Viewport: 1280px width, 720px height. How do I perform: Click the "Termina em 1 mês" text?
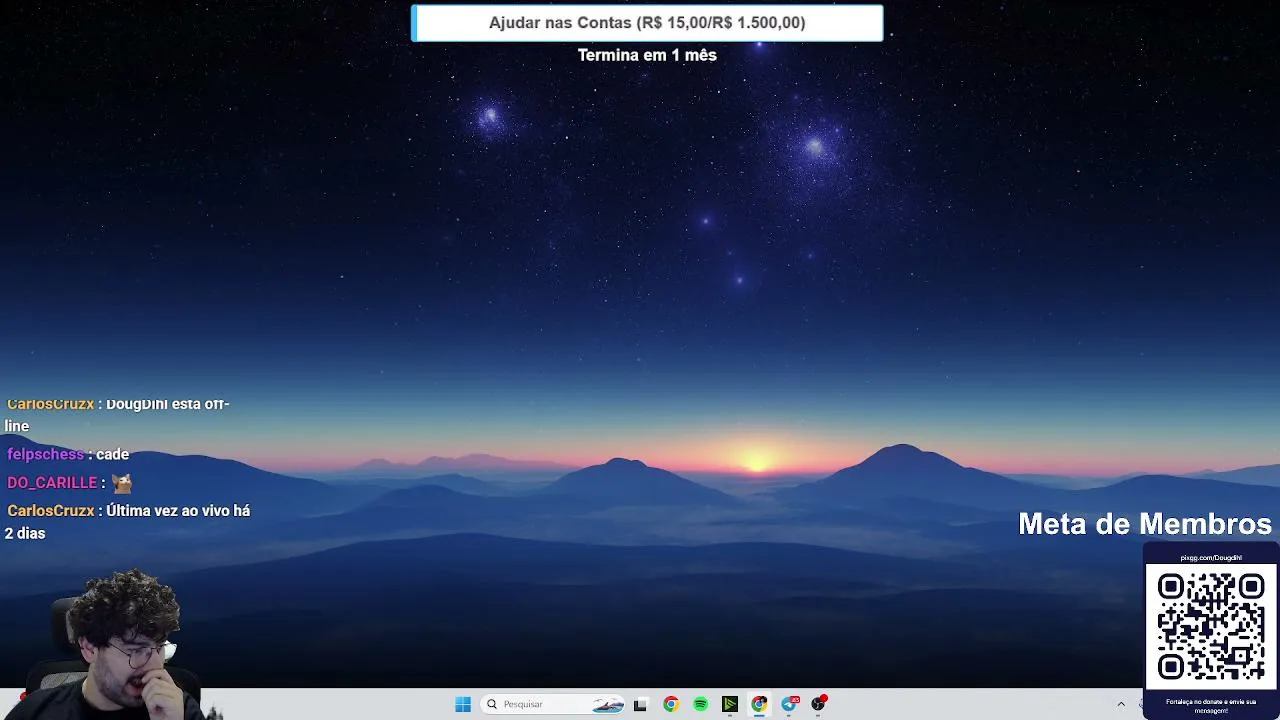tap(647, 55)
